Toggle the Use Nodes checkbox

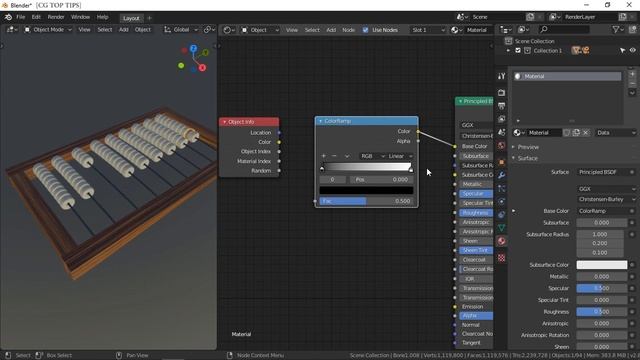click(365, 30)
